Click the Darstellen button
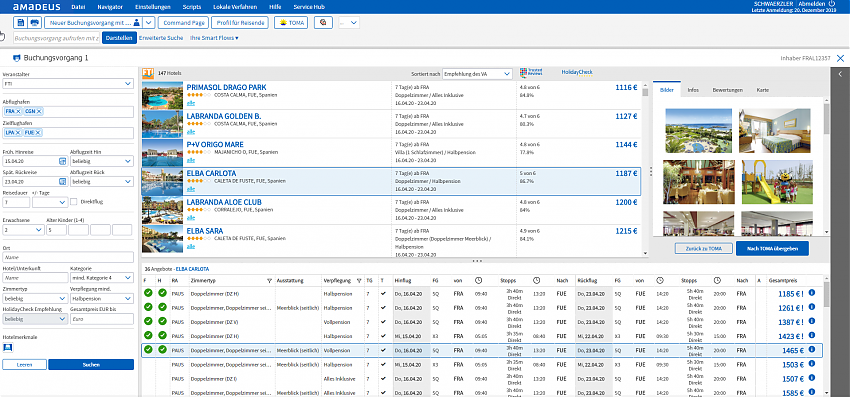This screenshot has height=397, width=850. point(119,38)
